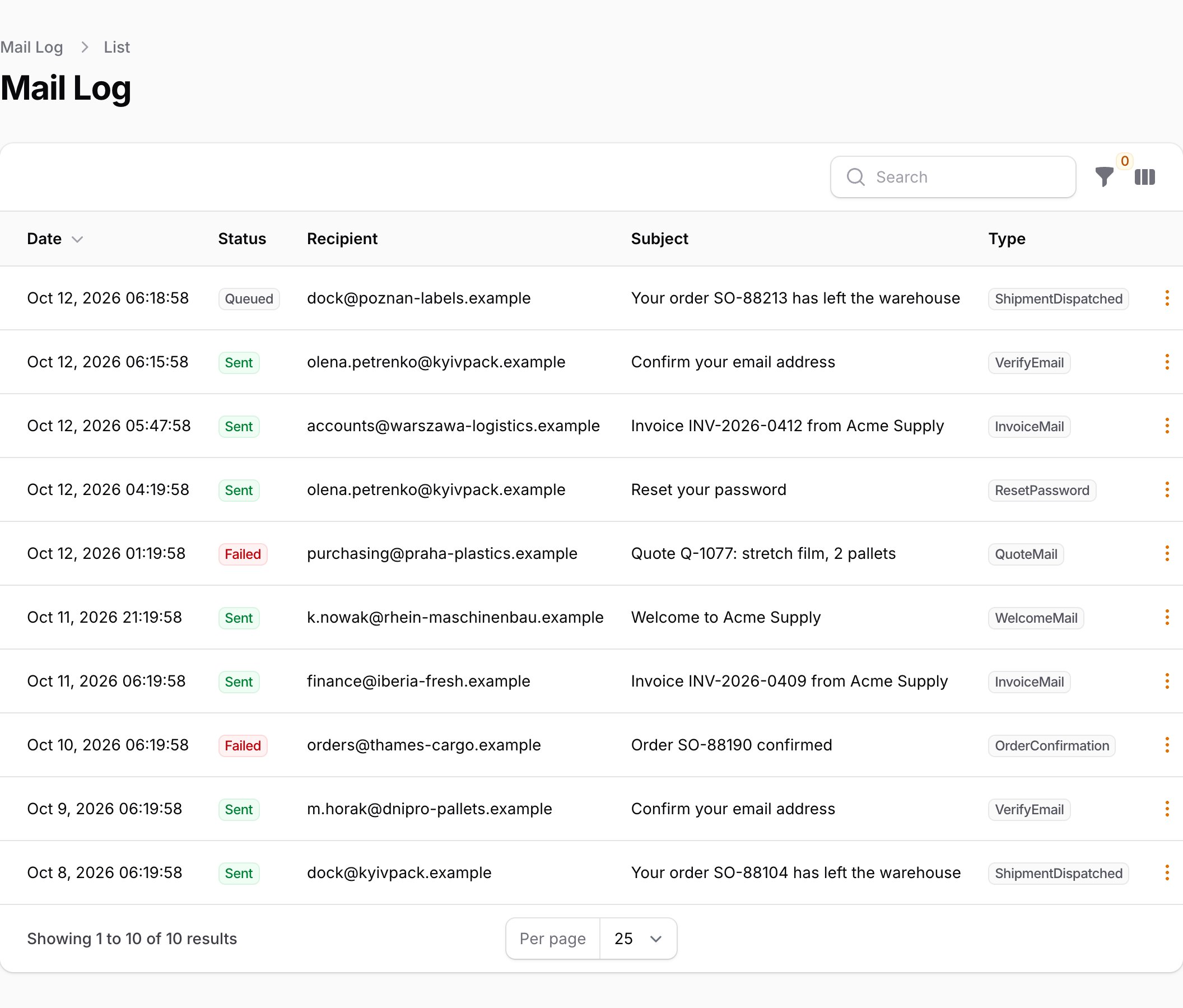Open actions menu for the ResetPassword row
Screen dimensions: 1183x1008
tap(1166, 490)
